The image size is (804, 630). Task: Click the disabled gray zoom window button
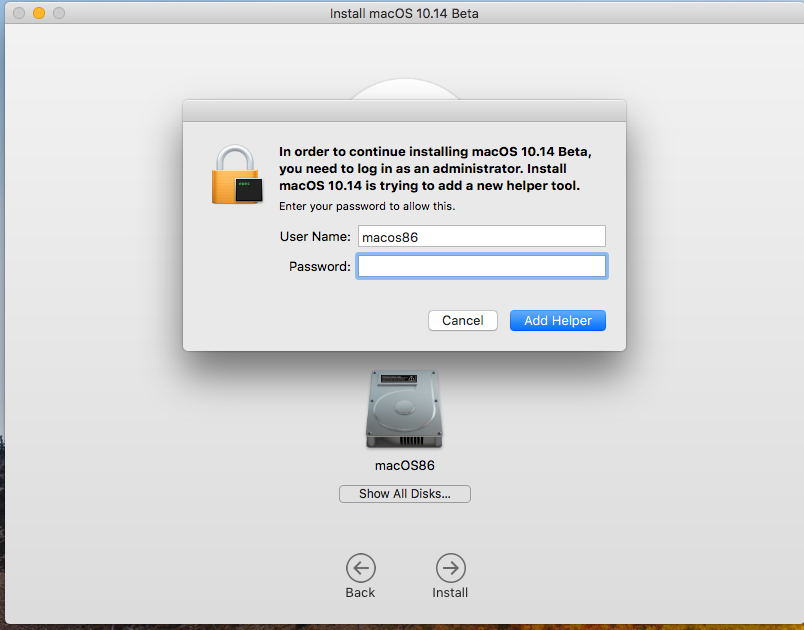59,13
